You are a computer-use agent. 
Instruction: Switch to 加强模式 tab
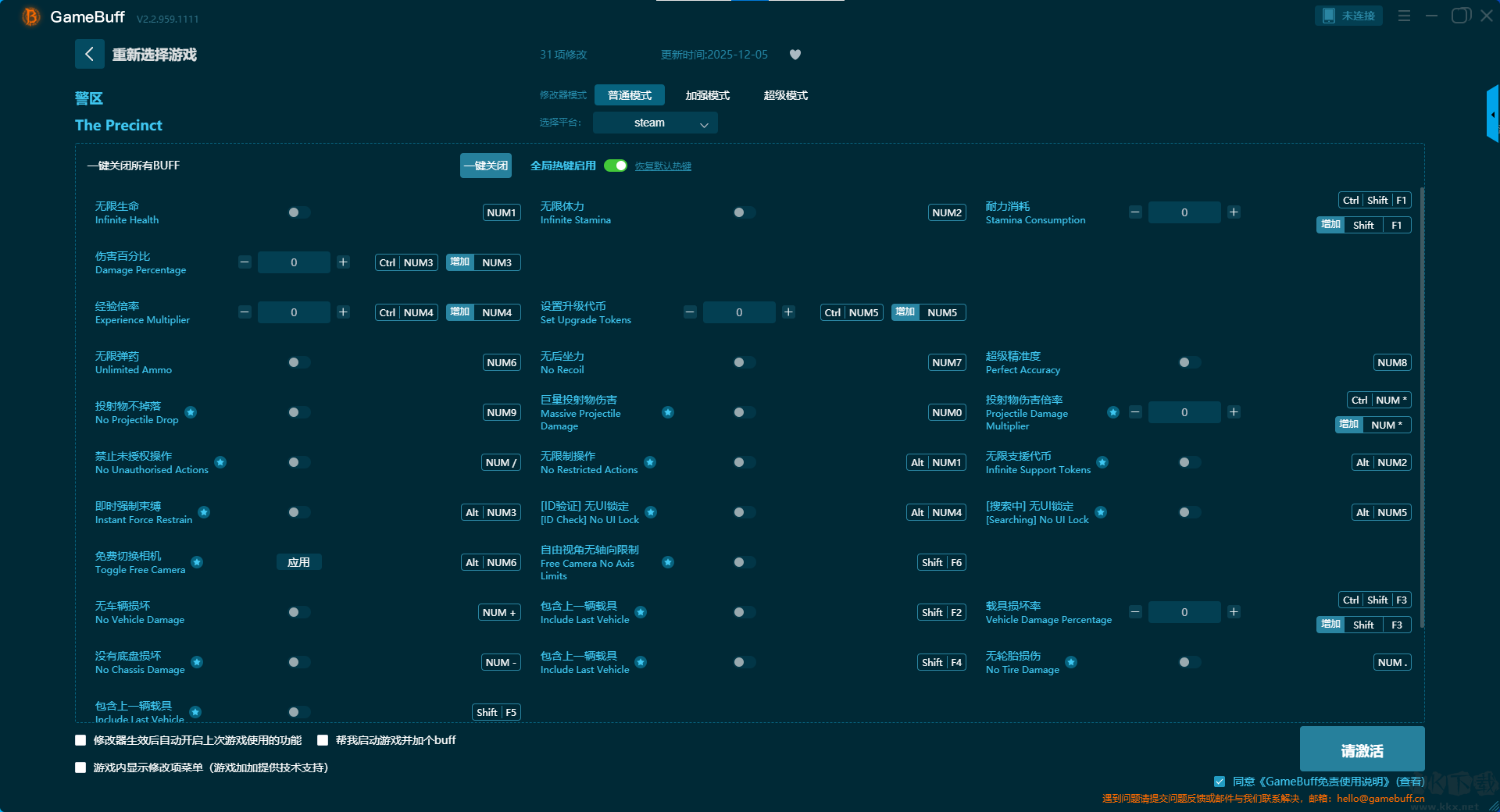coord(707,95)
